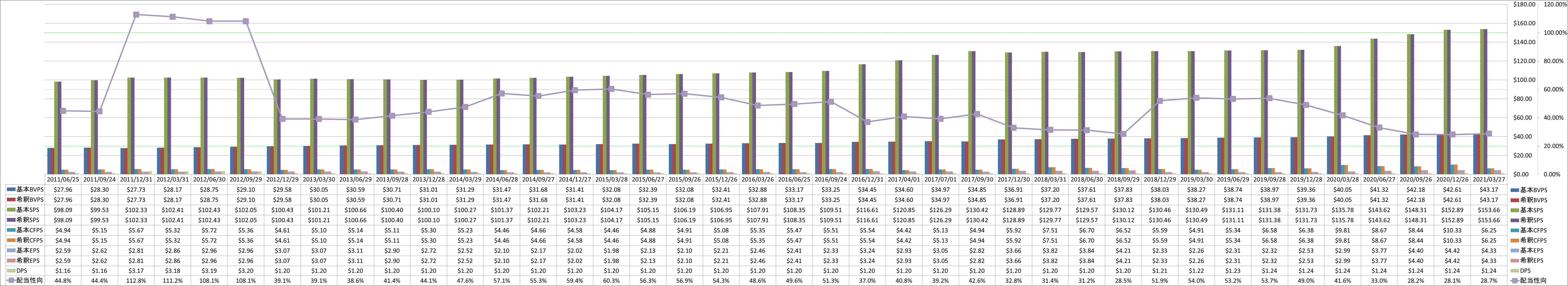
Task: Select the 2013/03/30 date column header
Action: pos(318,179)
